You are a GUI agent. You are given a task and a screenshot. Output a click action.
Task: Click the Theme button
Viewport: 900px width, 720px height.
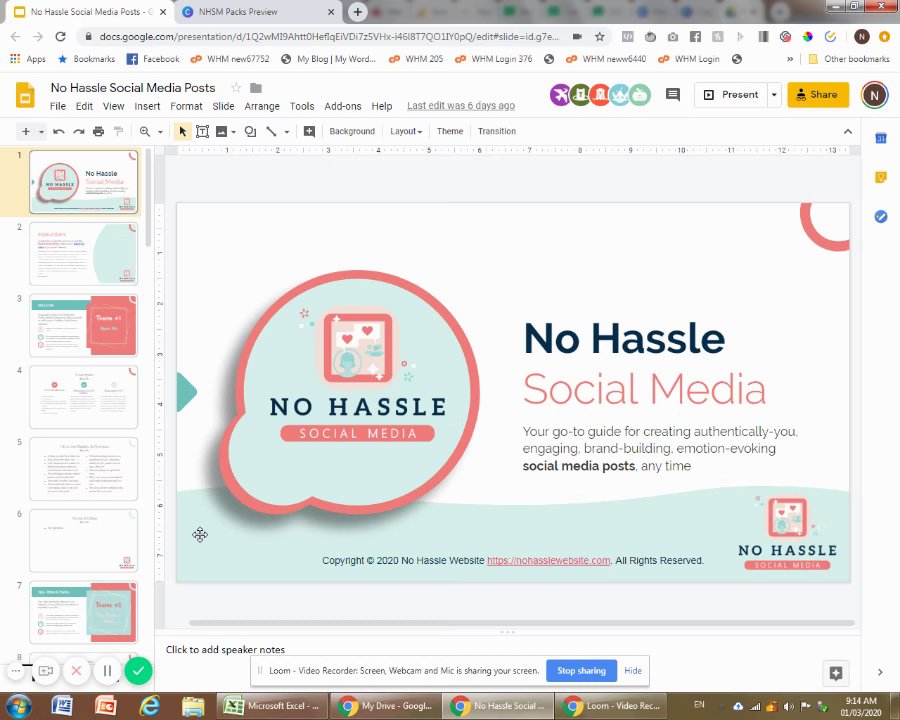click(449, 131)
